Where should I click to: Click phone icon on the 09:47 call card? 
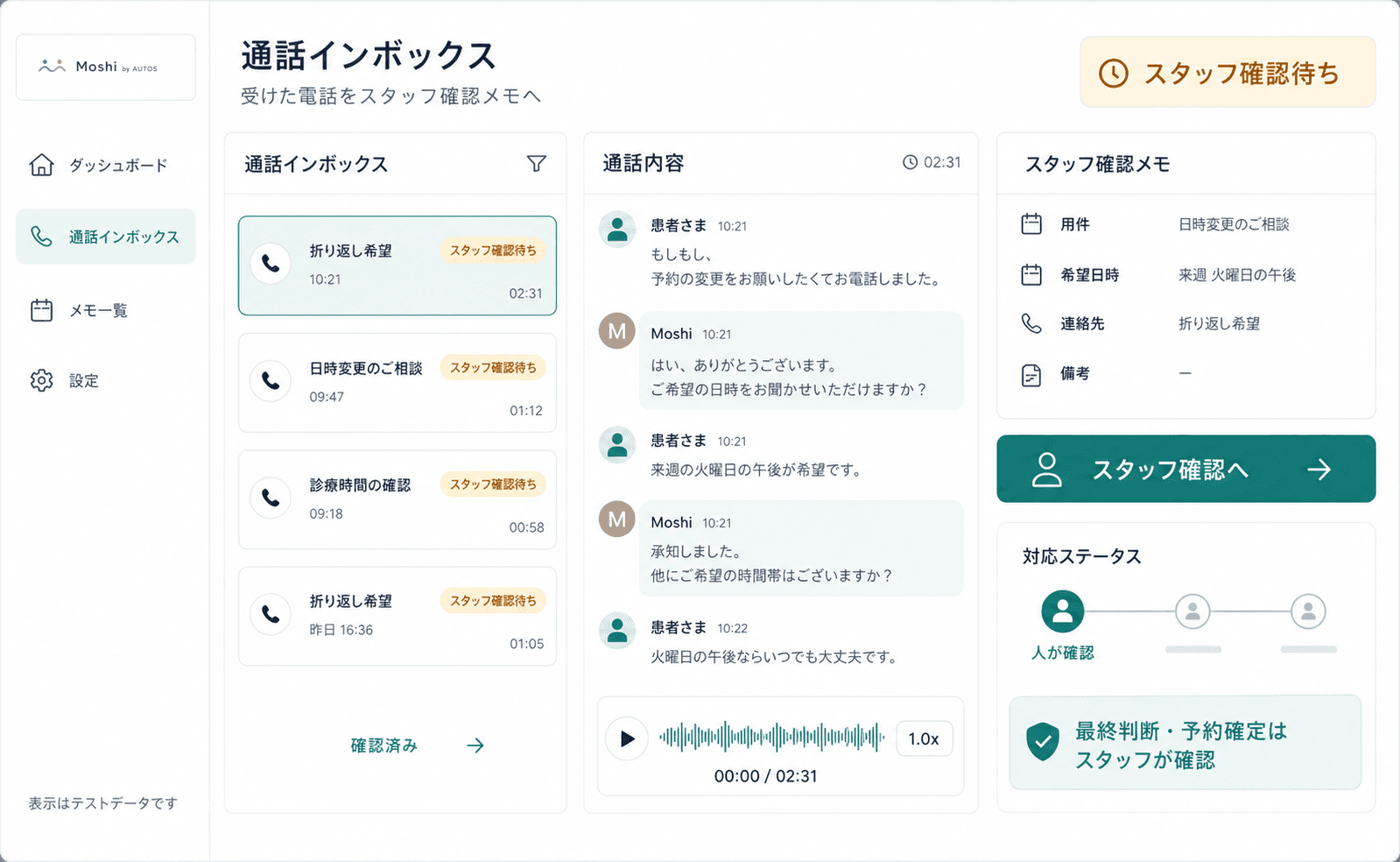(x=271, y=381)
